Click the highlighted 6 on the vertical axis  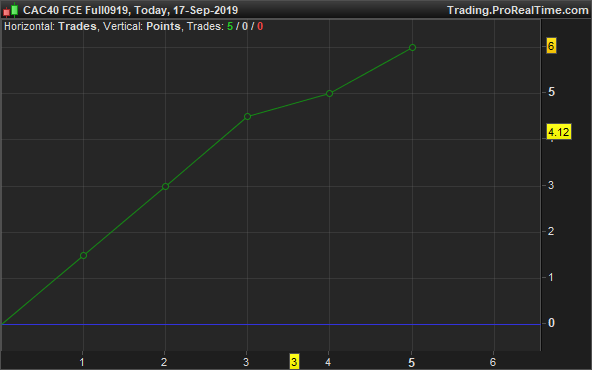tap(551, 46)
